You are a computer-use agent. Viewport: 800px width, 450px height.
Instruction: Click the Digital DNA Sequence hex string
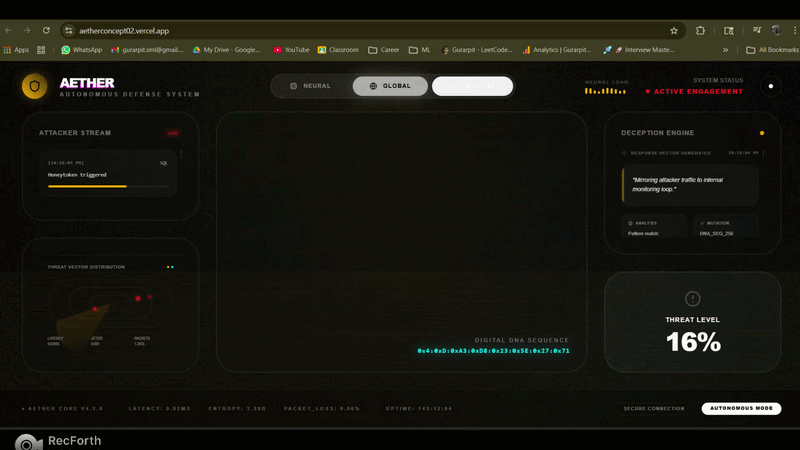493,351
